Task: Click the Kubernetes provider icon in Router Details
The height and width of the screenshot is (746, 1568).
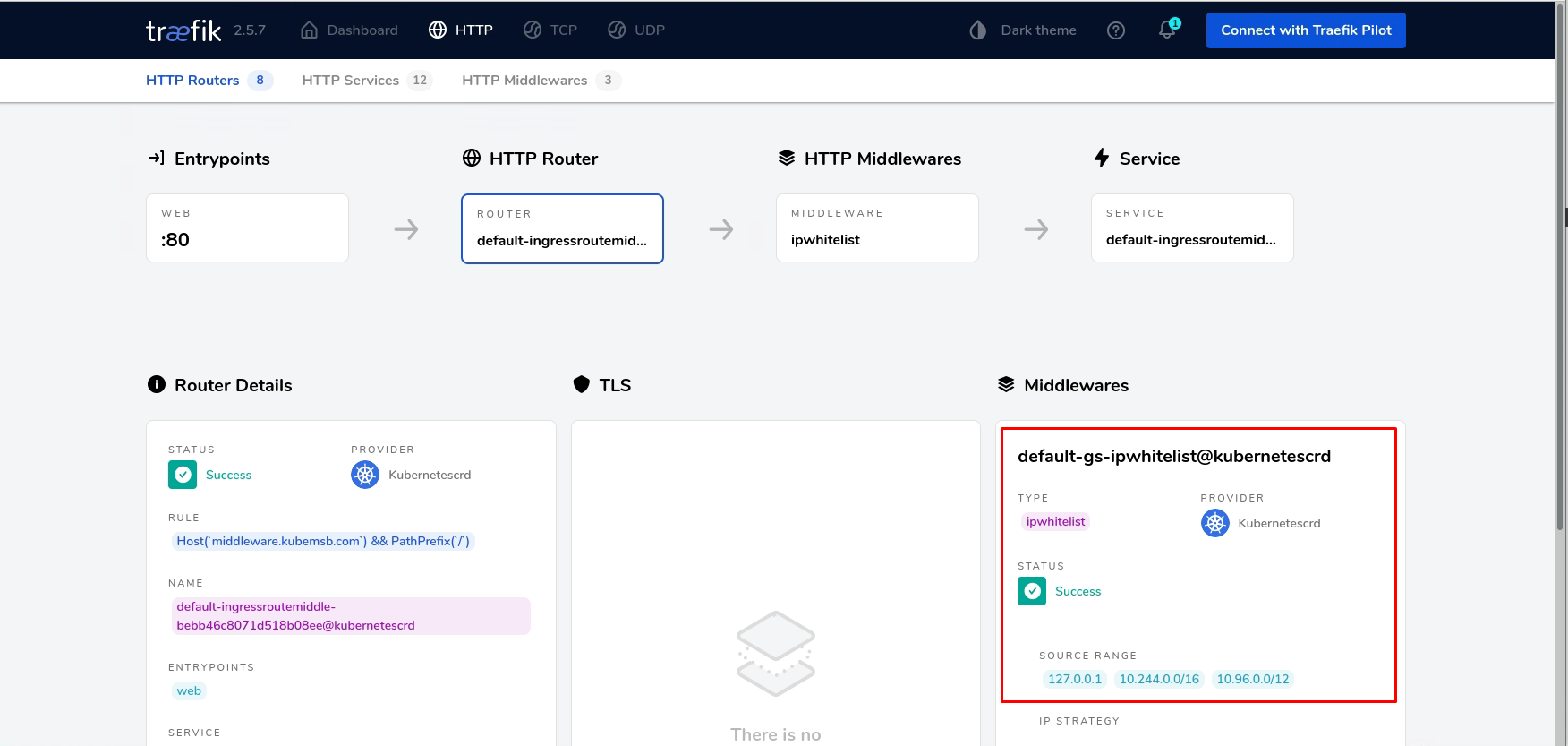Action: click(x=365, y=475)
